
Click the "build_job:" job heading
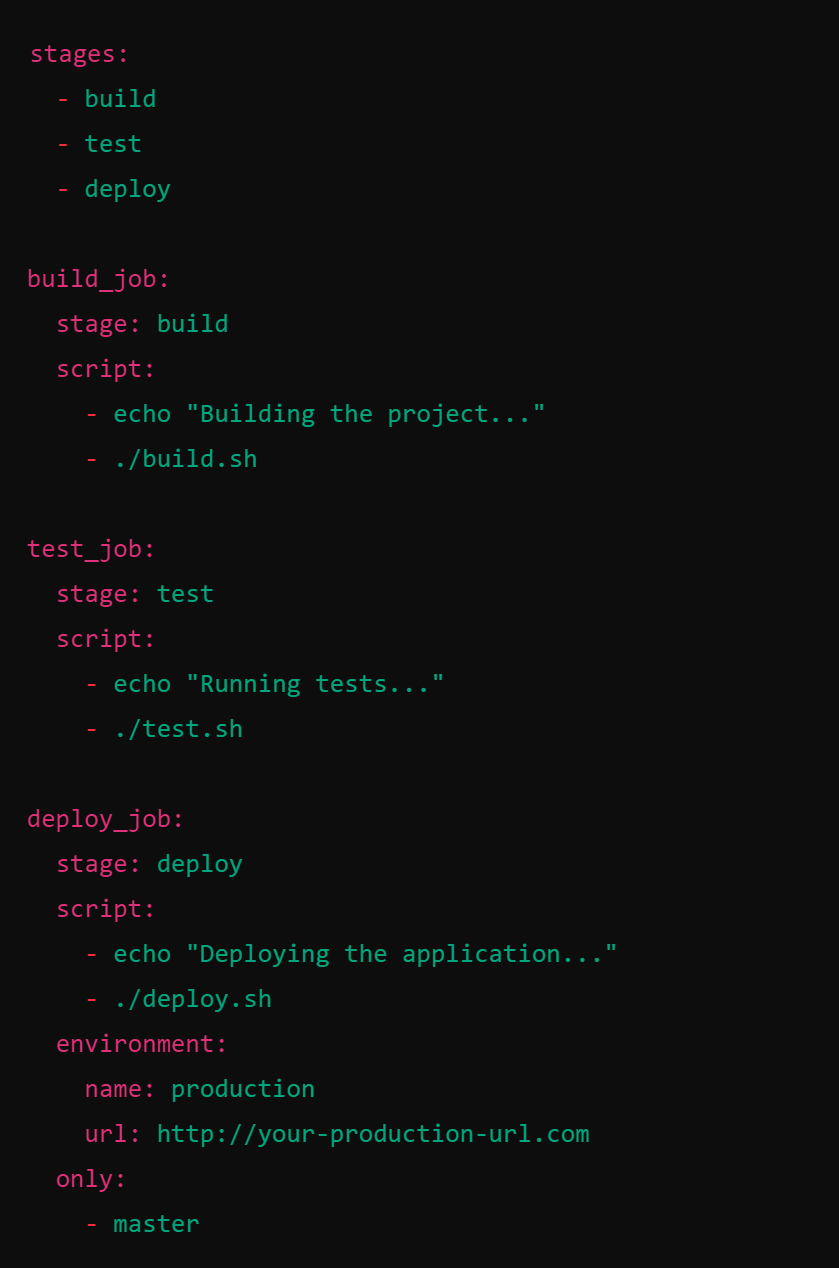98,279
